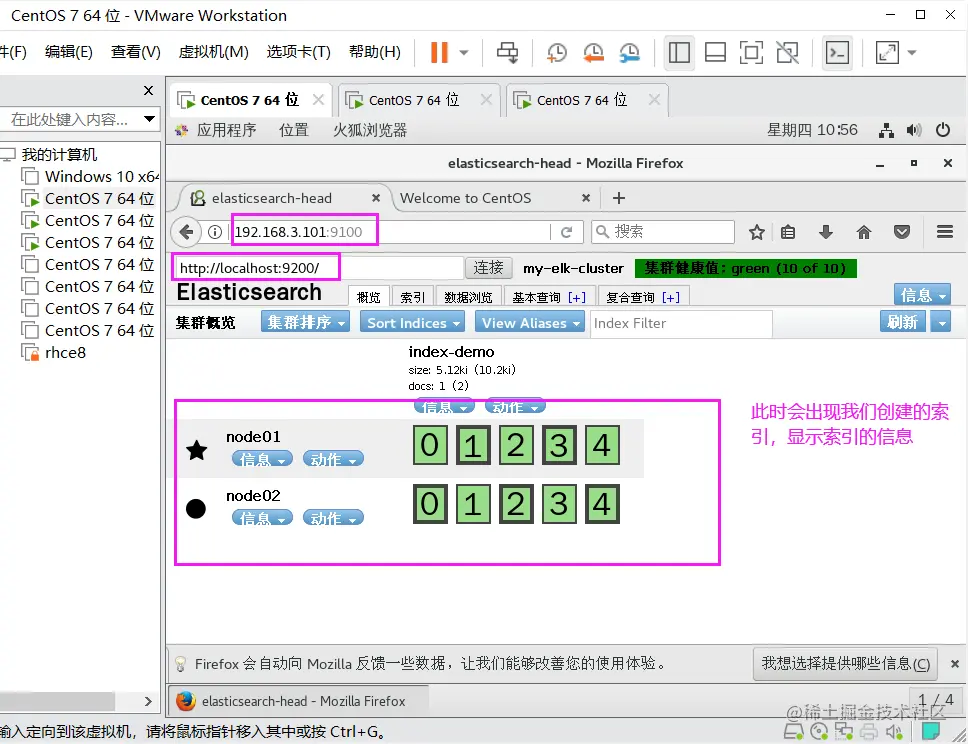The width and height of the screenshot is (968, 744).
Task: Click 火狐浏览器 in the top panel
Action: [x=370, y=130]
